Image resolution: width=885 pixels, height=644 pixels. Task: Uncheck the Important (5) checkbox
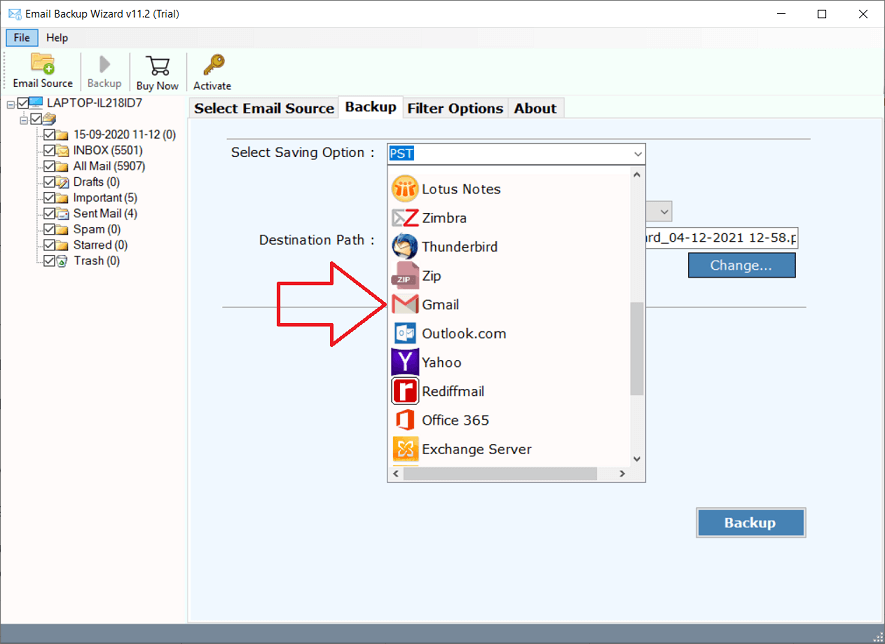click(x=49, y=198)
